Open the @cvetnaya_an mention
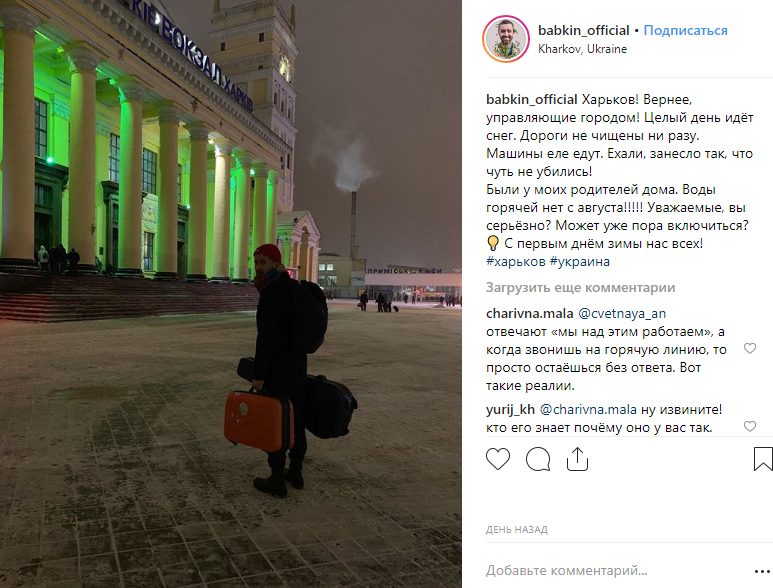This screenshot has width=773, height=588. coord(622,313)
